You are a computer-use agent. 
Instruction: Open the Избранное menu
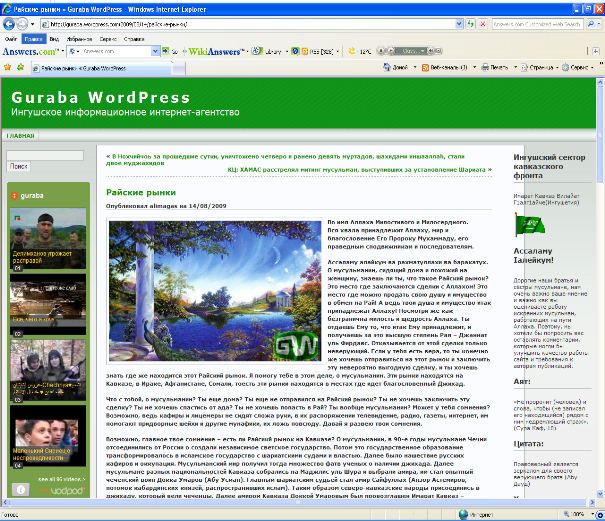pyautogui.click(x=79, y=39)
